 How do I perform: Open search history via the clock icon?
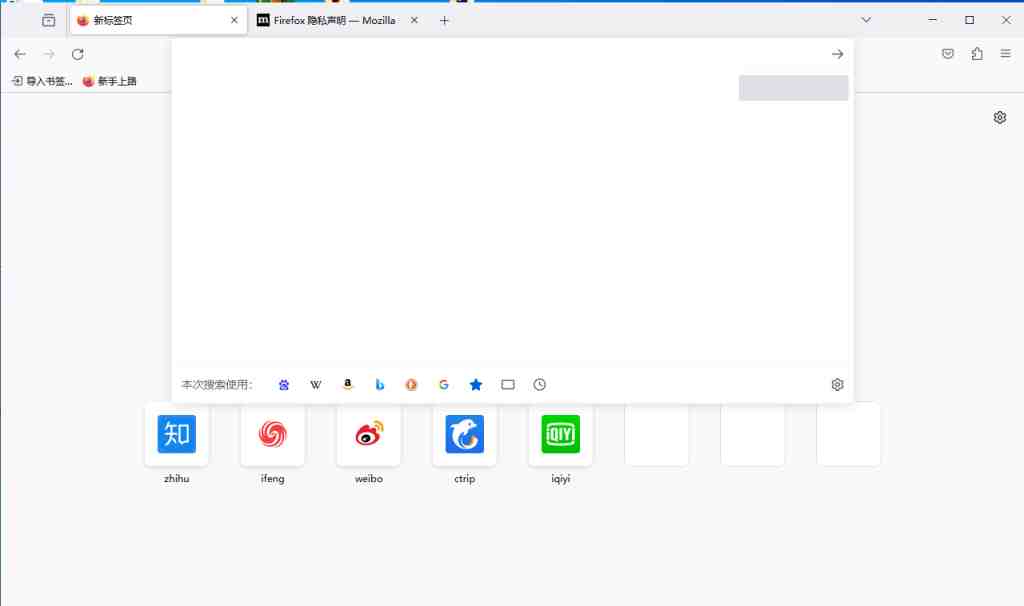pyautogui.click(x=540, y=384)
